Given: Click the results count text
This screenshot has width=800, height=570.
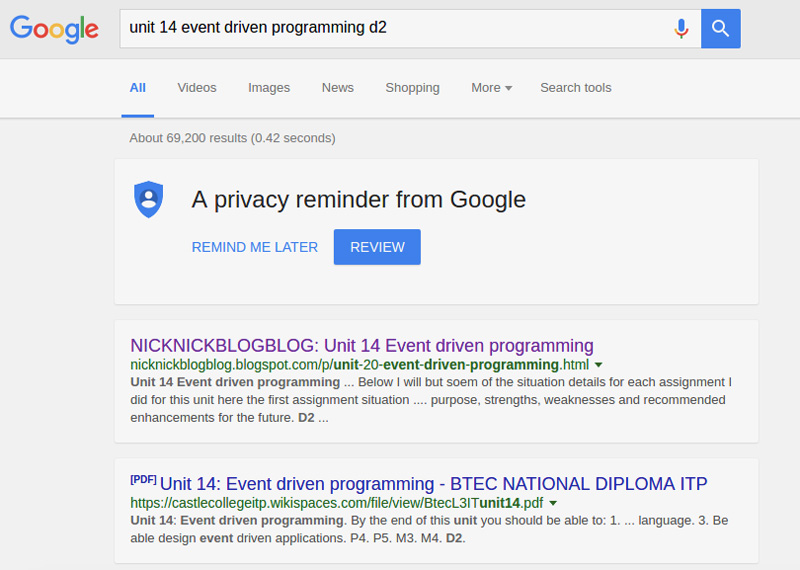Looking at the screenshot, I should pos(232,138).
